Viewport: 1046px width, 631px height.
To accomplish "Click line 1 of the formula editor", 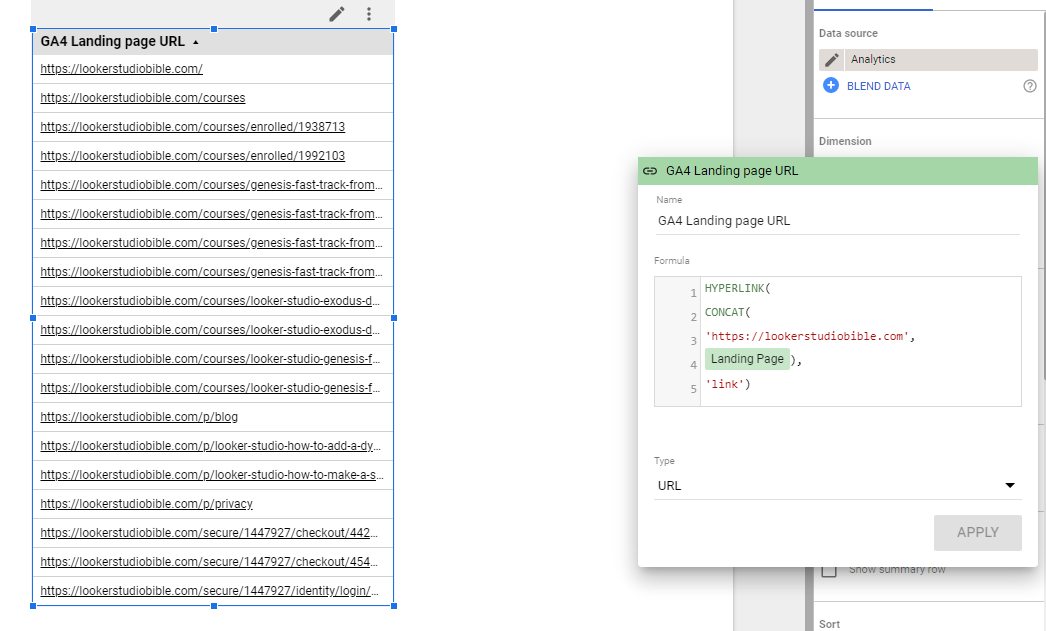I will [x=738, y=288].
